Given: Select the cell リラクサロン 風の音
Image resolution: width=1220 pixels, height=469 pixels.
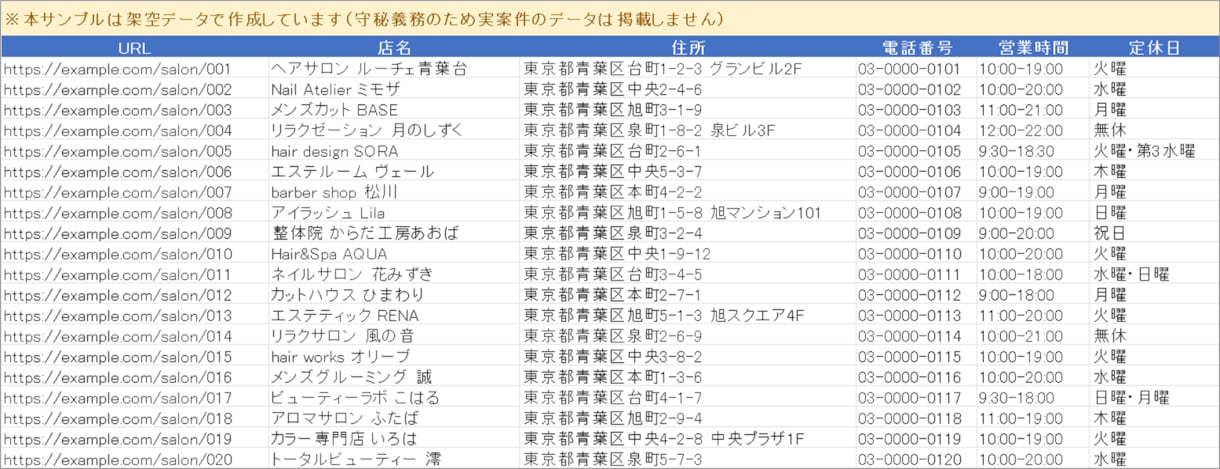Looking at the screenshot, I should point(394,336).
